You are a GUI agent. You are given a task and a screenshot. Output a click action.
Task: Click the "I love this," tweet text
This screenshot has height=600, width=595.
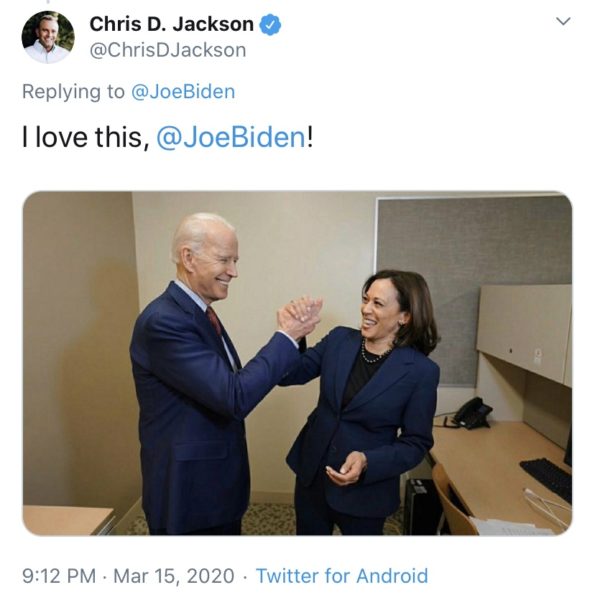[86, 138]
